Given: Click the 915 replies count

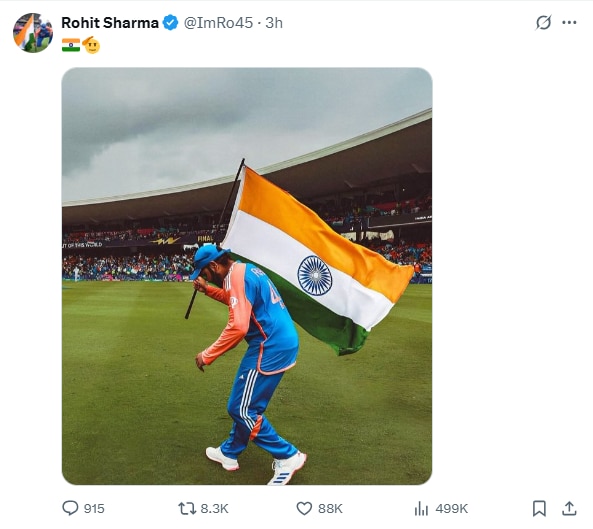Looking at the screenshot, I should click(94, 509).
